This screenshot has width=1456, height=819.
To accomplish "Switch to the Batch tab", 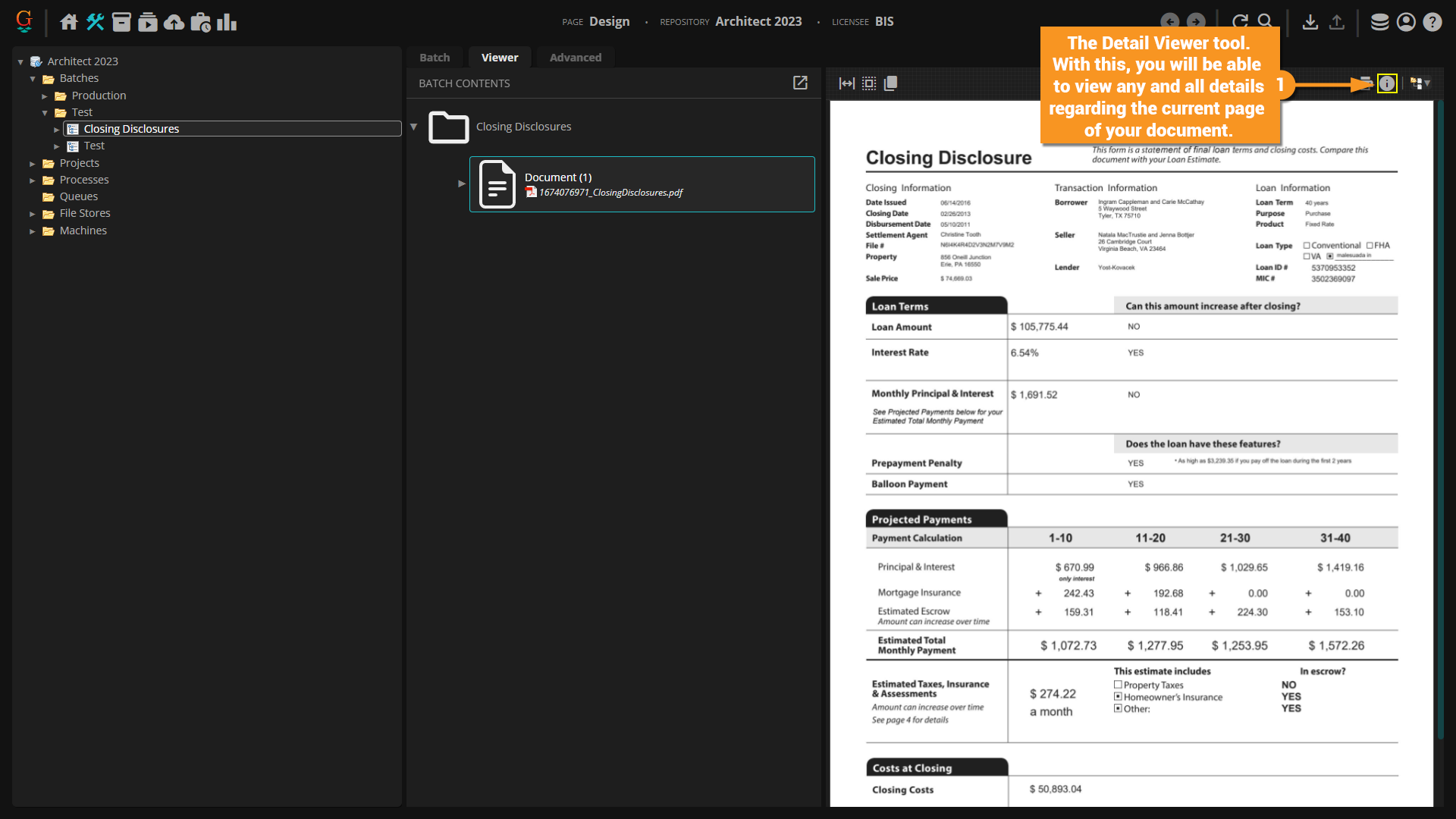I will tap(435, 58).
